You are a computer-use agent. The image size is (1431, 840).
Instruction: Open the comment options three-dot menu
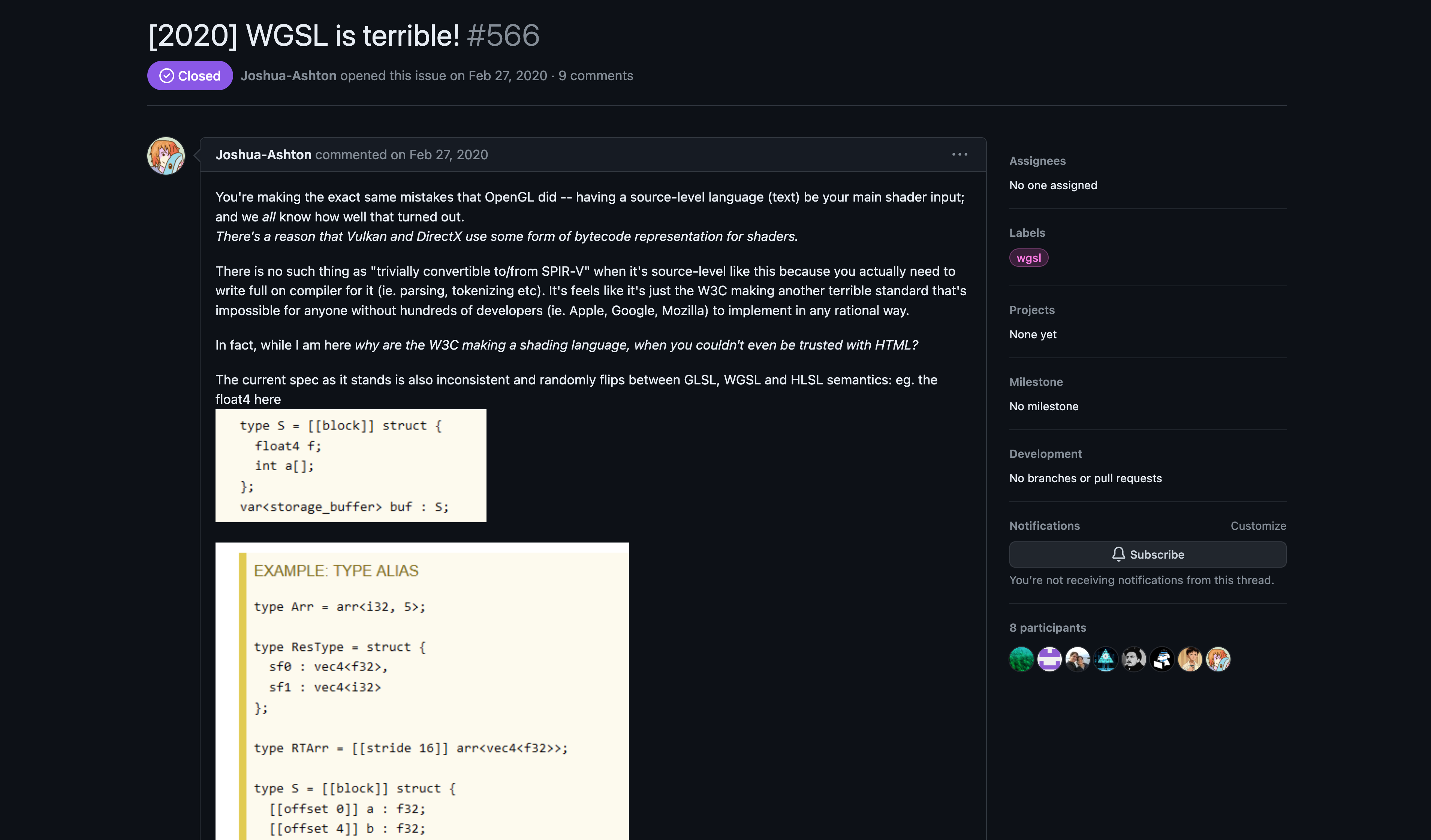click(x=959, y=154)
